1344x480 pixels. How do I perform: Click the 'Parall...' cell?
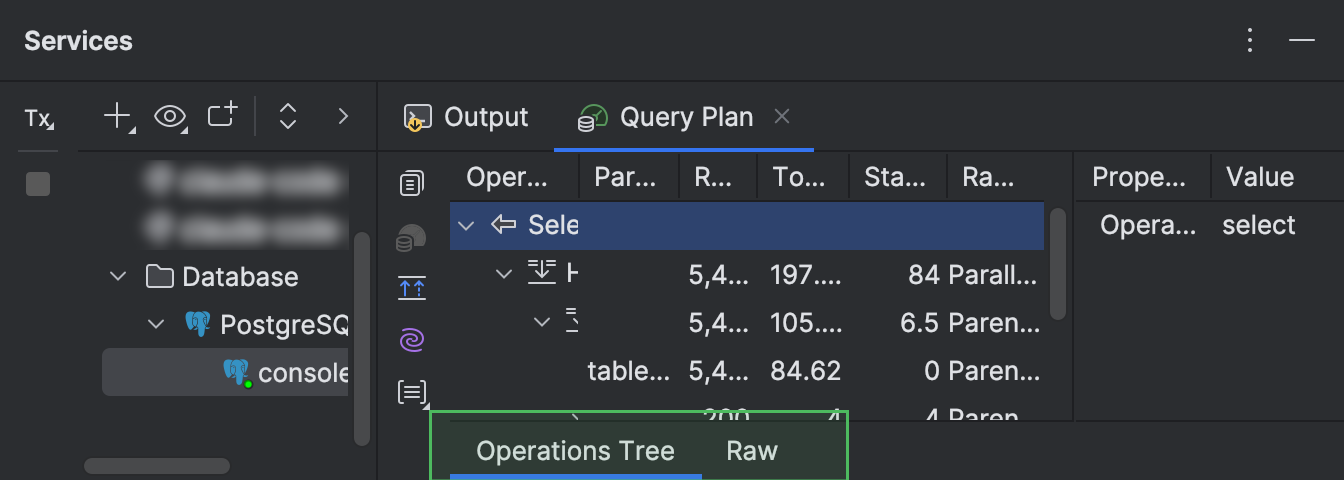pos(994,274)
